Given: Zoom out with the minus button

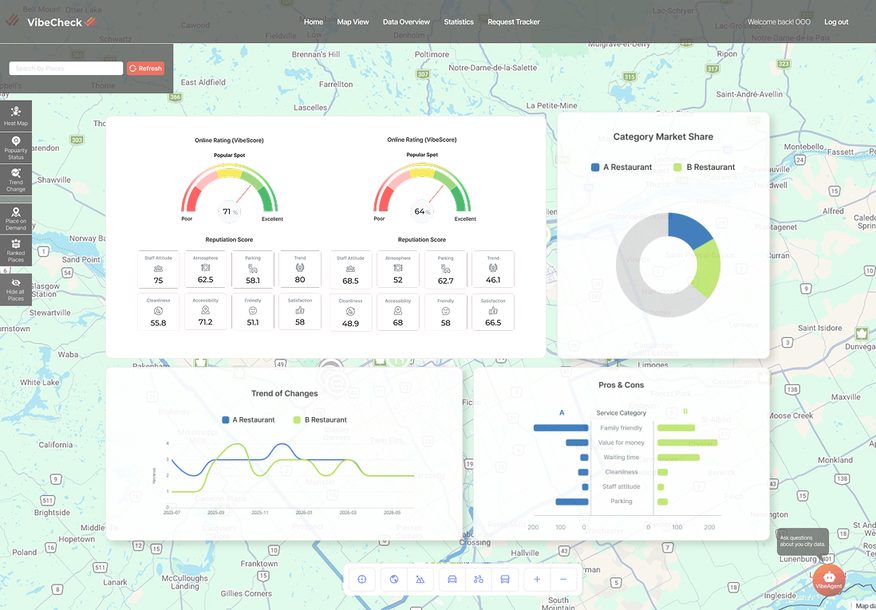Looking at the screenshot, I should (x=563, y=579).
